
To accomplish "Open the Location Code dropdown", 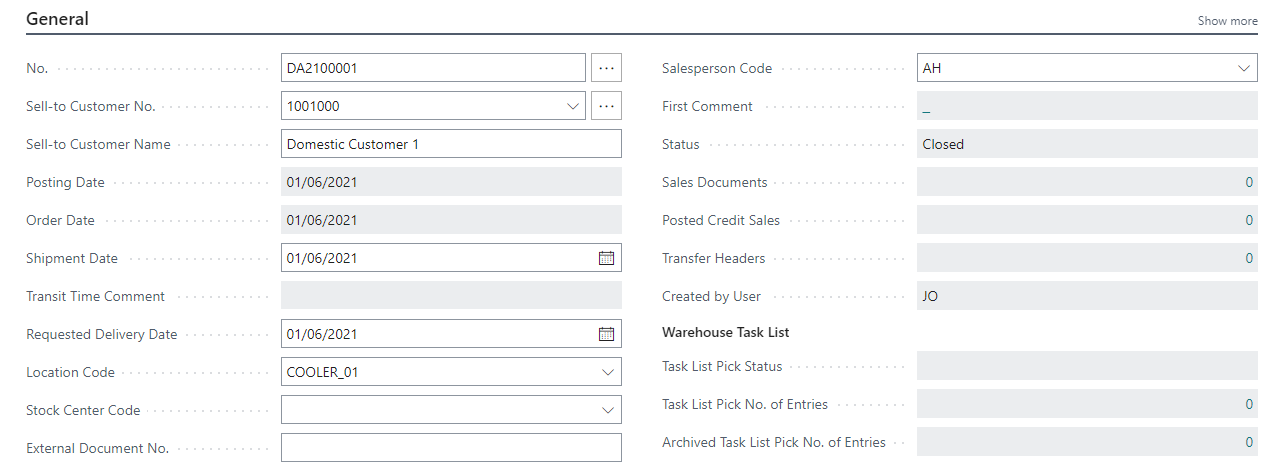I will pyautogui.click(x=608, y=372).
